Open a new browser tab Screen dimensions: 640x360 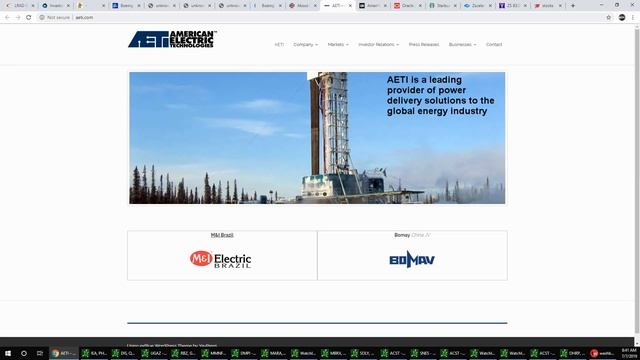point(573,6)
